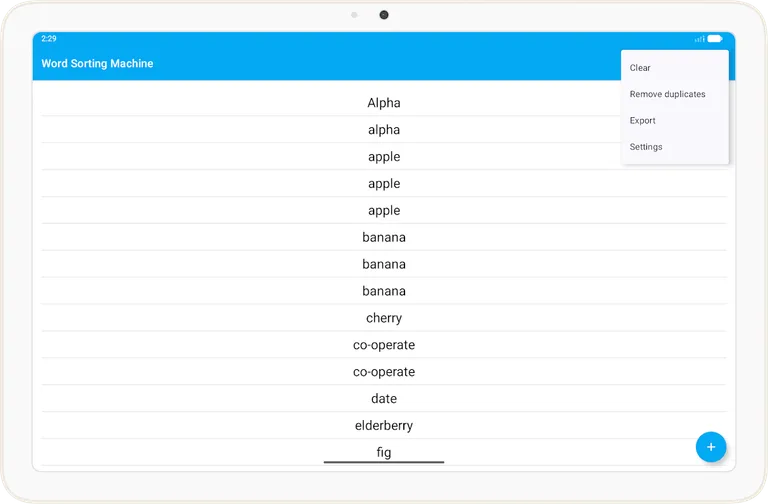Select Export menu entry
This screenshot has height=504, width=768.
click(x=674, y=120)
